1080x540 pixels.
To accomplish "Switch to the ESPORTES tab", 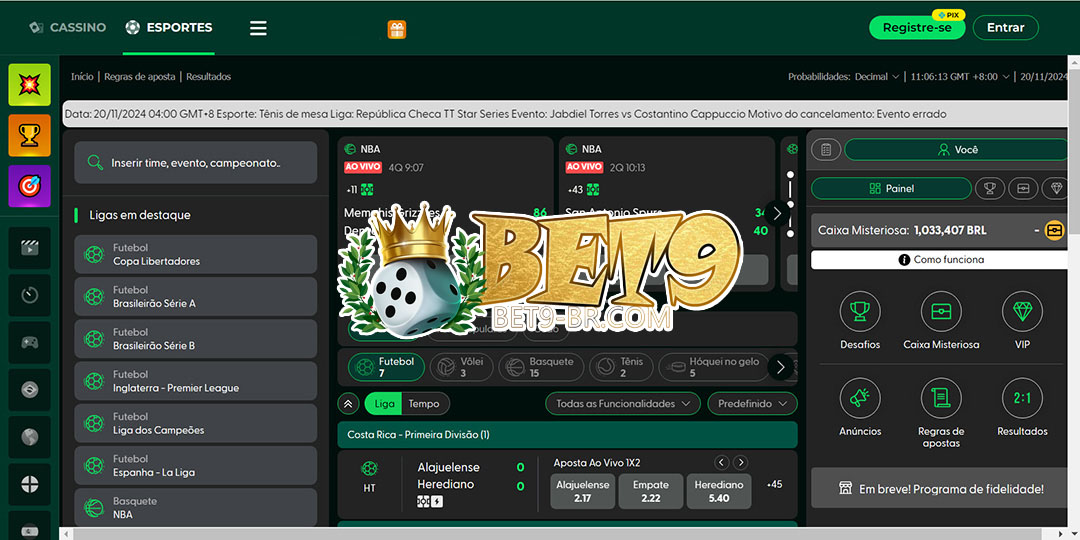I will [x=169, y=28].
